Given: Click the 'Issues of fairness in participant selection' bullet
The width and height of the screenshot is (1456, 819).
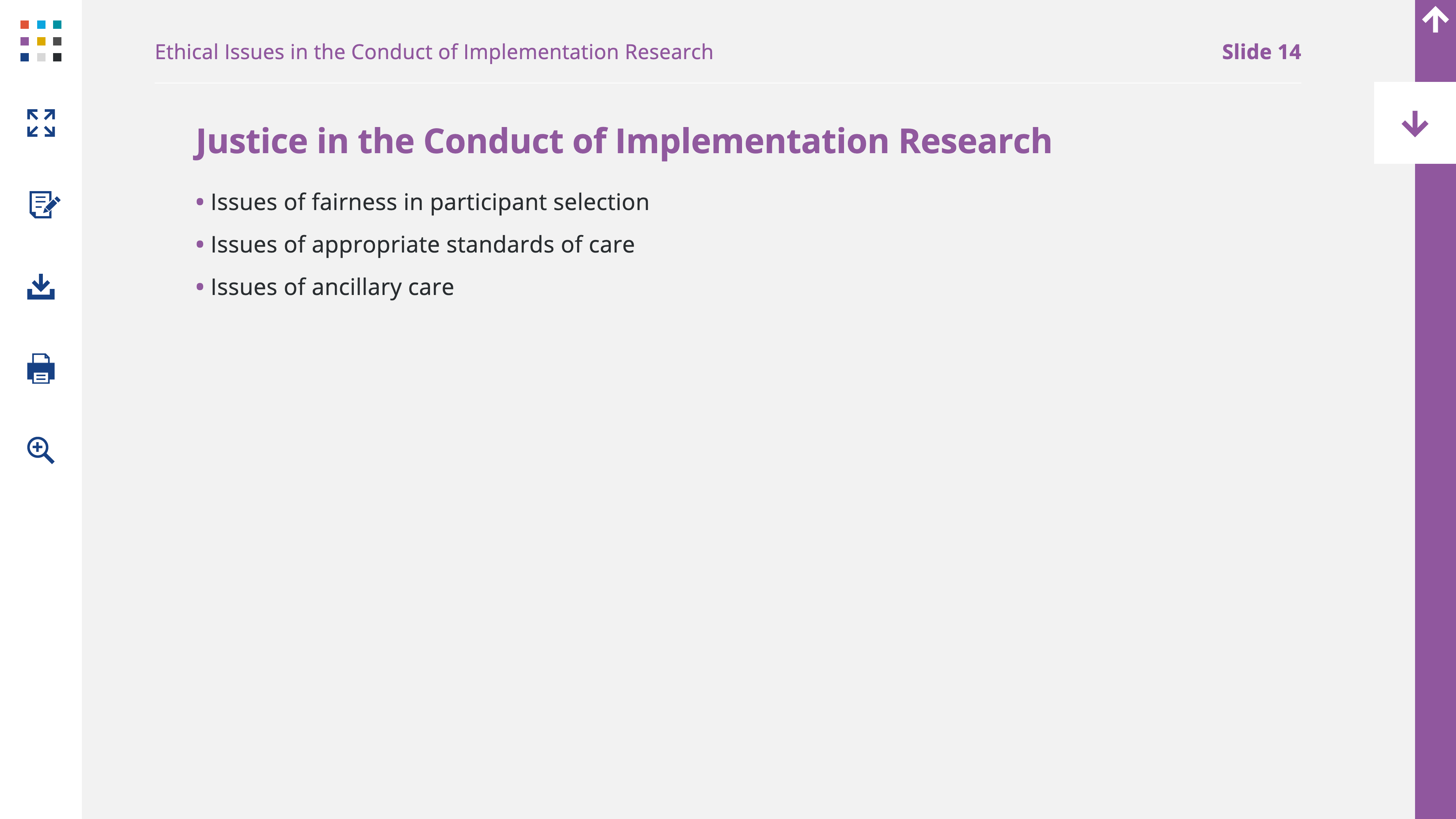Looking at the screenshot, I should tap(430, 202).
